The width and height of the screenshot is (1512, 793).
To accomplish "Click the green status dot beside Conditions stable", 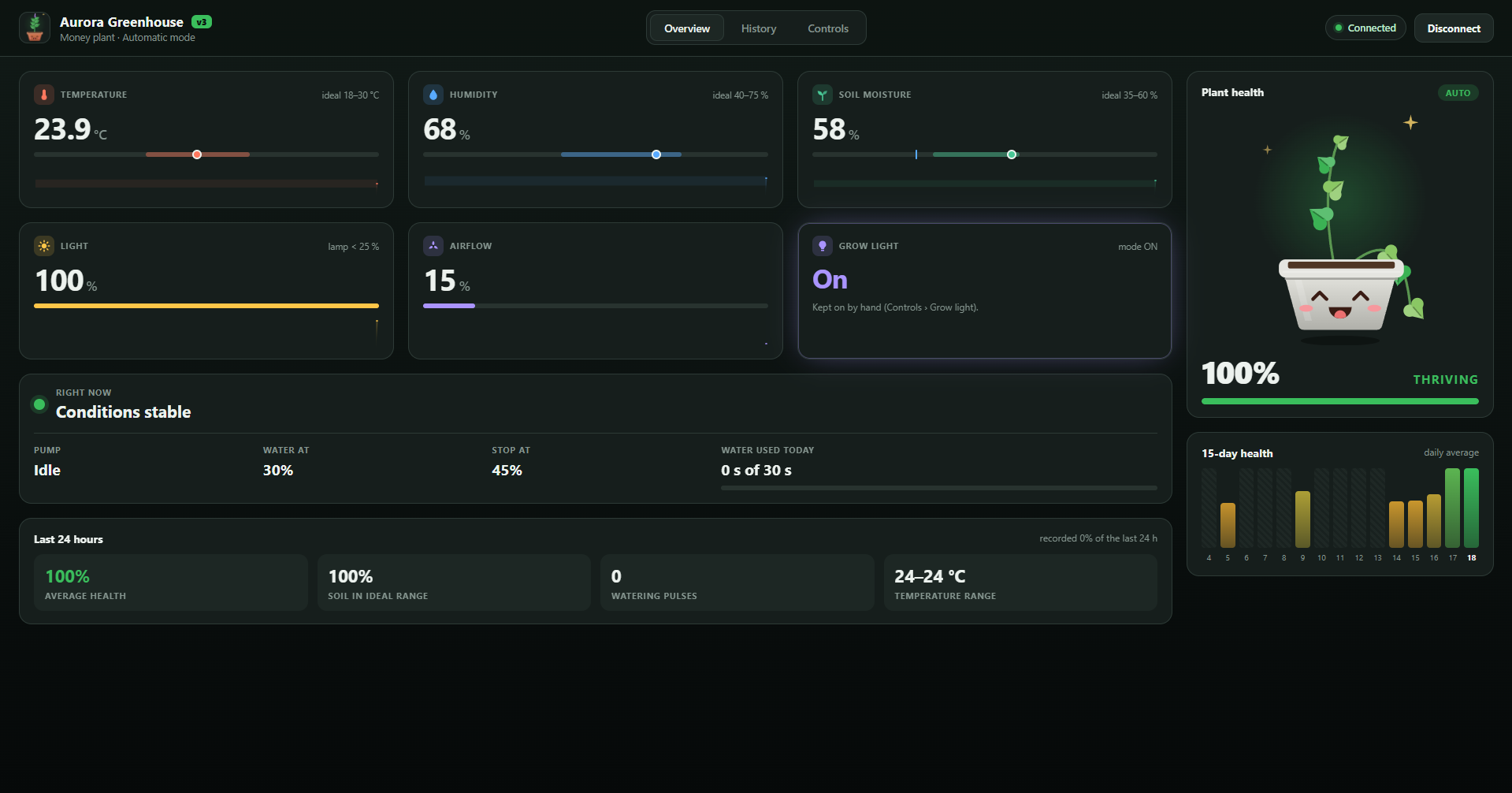I will pyautogui.click(x=39, y=404).
